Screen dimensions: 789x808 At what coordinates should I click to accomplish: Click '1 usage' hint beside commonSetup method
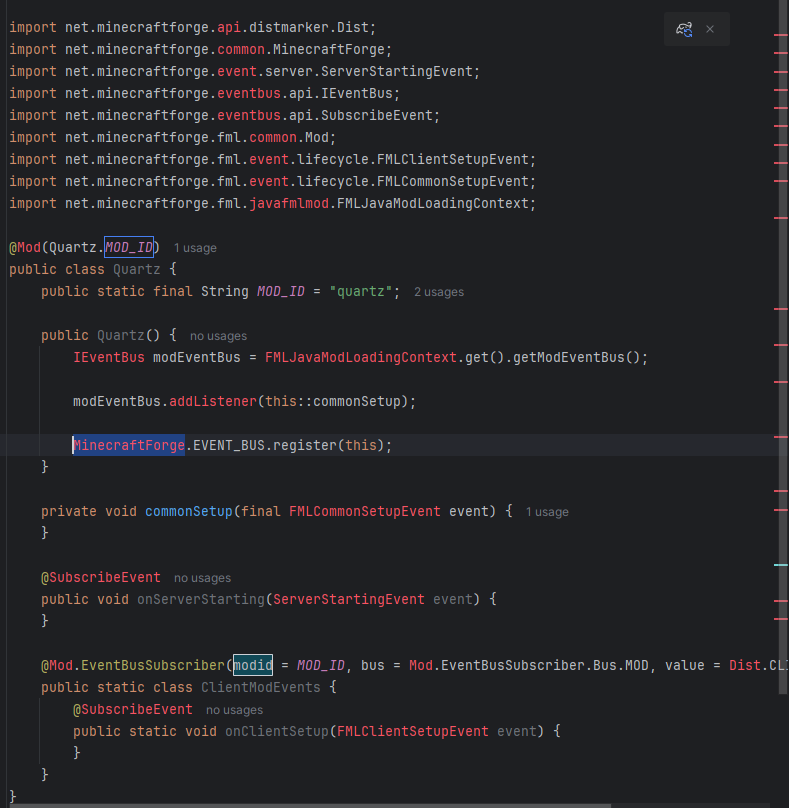point(547,512)
